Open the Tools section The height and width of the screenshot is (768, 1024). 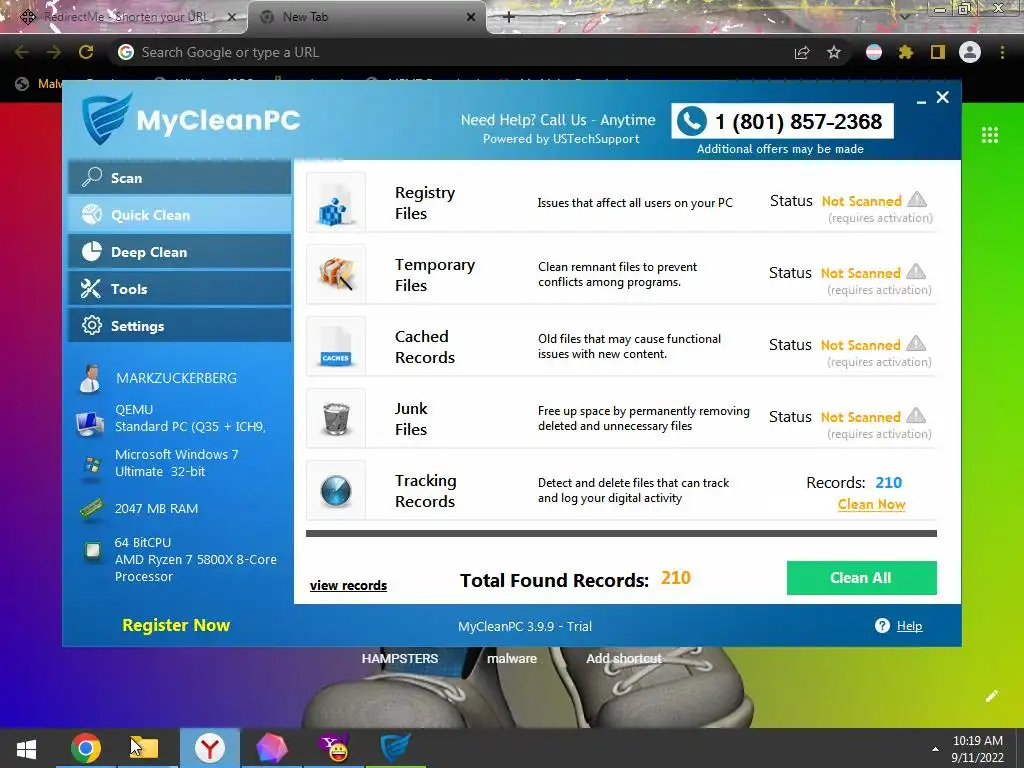(180, 289)
